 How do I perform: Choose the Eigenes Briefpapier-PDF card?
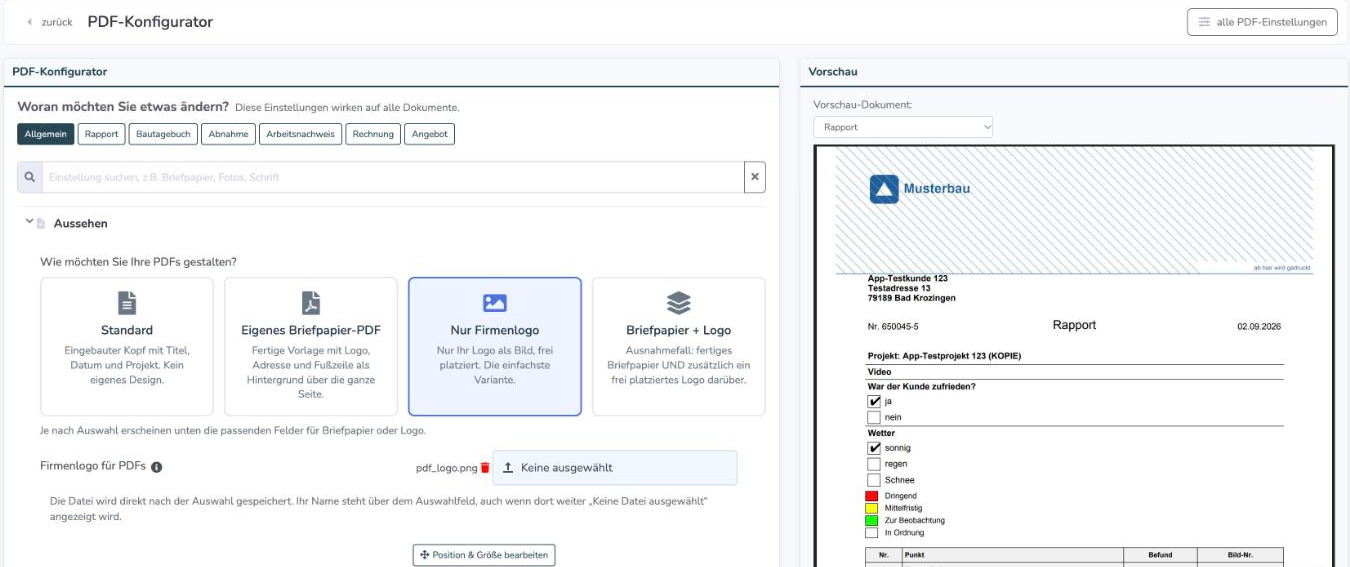[311, 346]
